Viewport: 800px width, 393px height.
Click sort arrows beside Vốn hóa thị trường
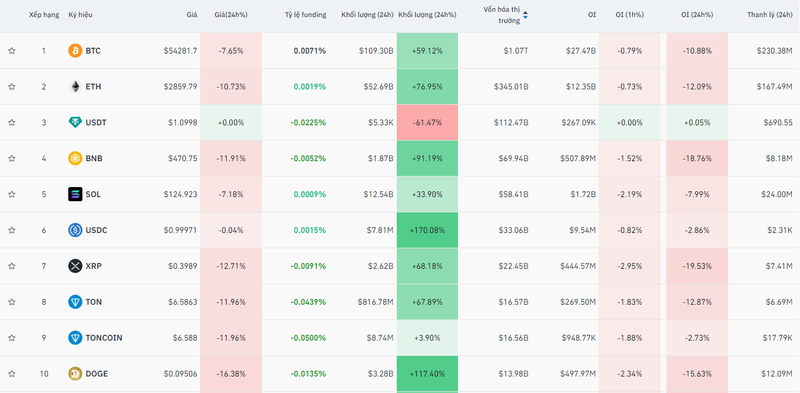coord(525,15)
